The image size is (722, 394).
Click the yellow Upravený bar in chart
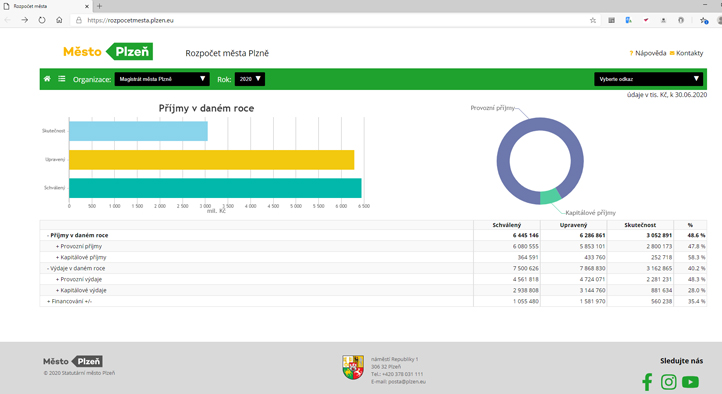[212, 160]
